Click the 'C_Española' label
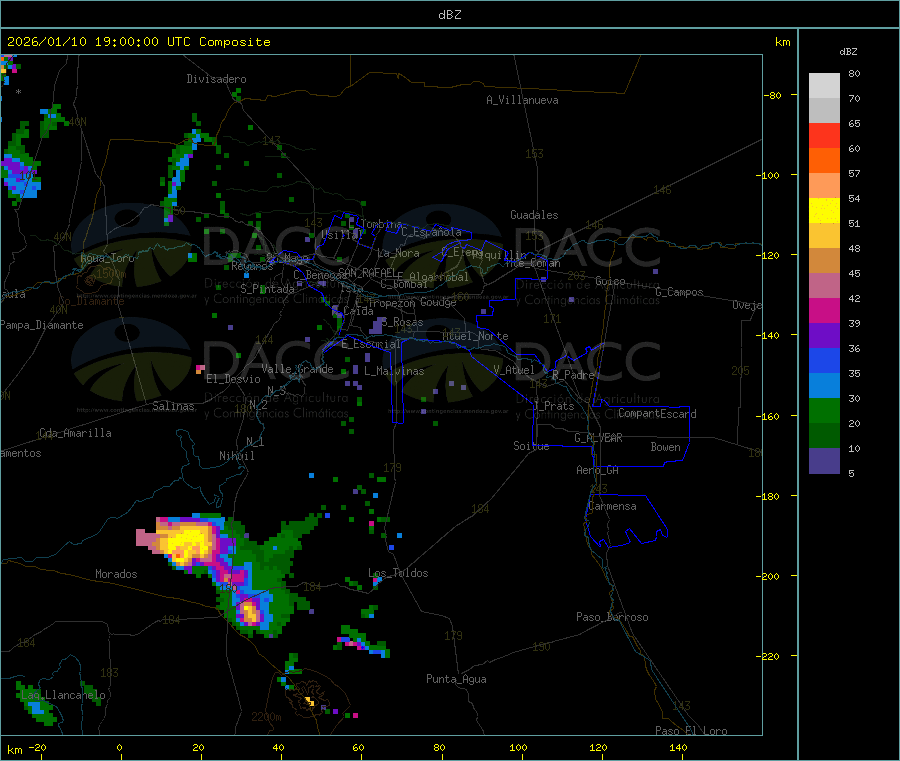The image size is (900, 761). [x=432, y=232]
